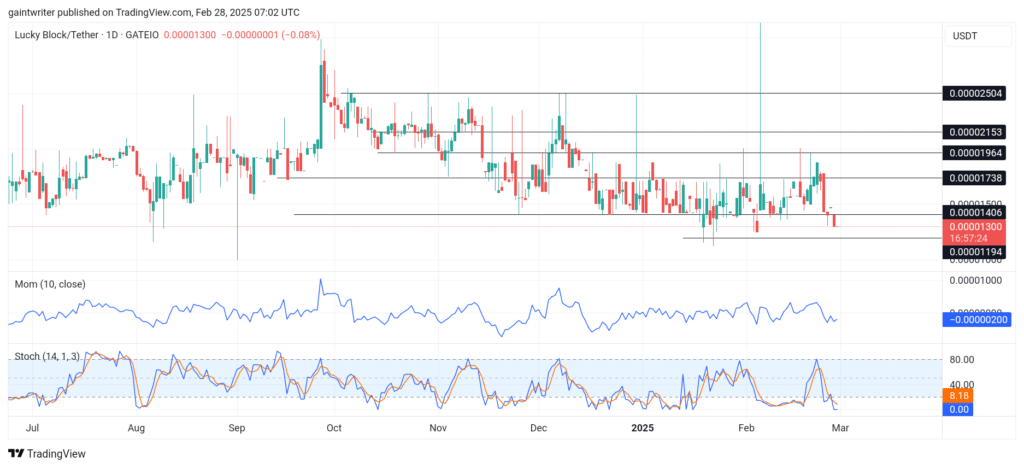Select the Stoch (14, 1, 3) indicator label
This screenshot has height=468, width=1024.
point(48,356)
